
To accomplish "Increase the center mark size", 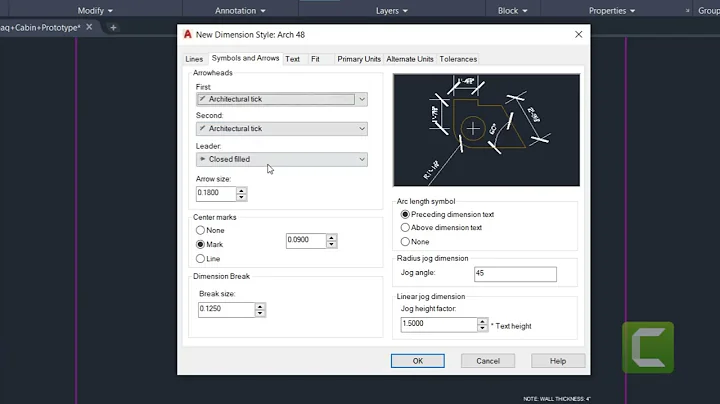I will [x=332, y=237].
